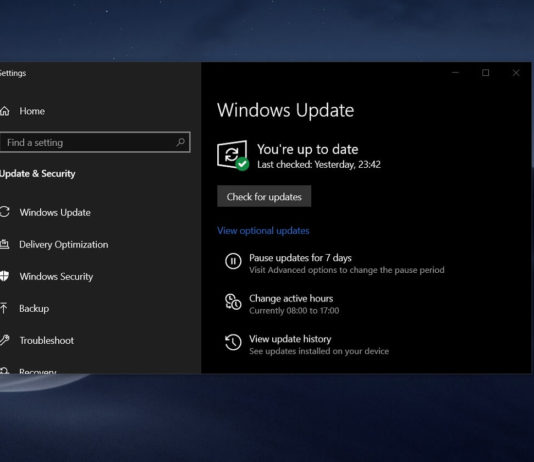The height and width of the screenshot is (462, 534).
Task: Click the search magnifier icon
Action: point(180,142)
